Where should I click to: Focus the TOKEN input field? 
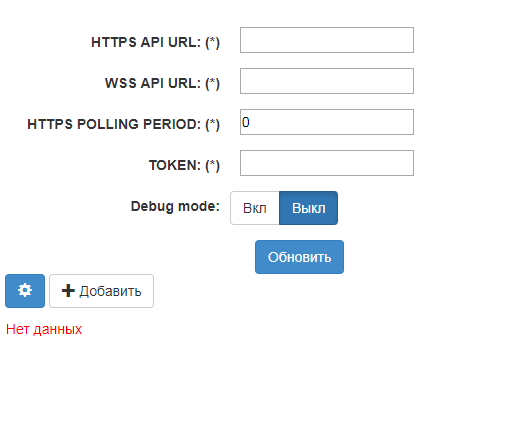click(x=327, y=163)
